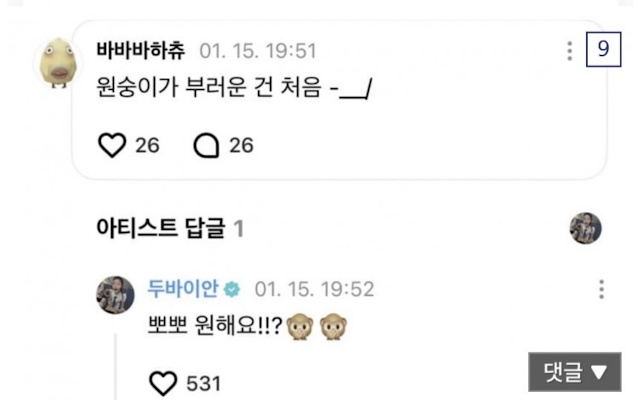This screenshot has width=639, height=400.
Task: Open the three-dot menu on 두바이안's reply
Action: click(x=601, y=290)
